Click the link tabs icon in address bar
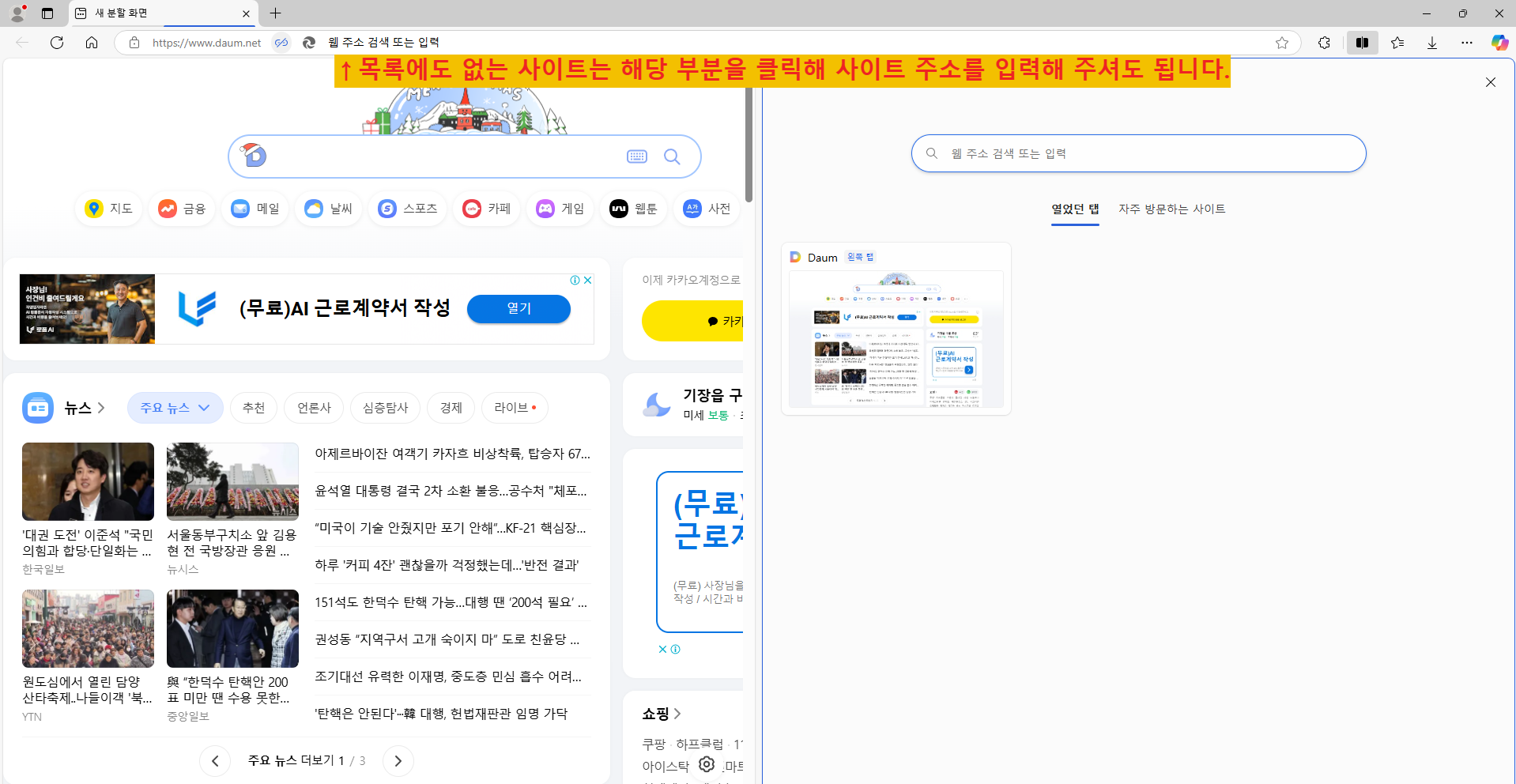Screen dimensions: 1516x784 coord(281,43)
